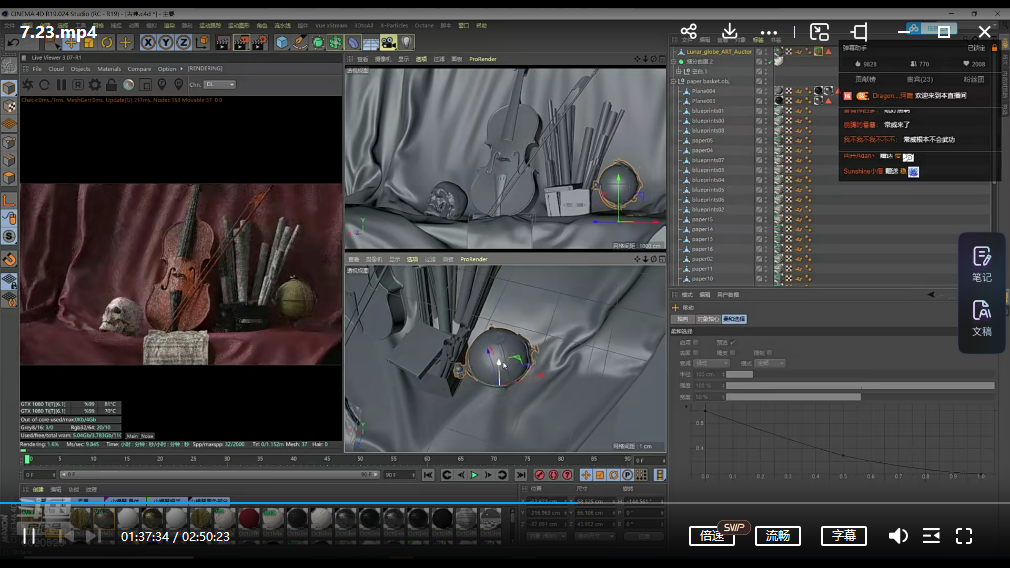Expand the 空白.1 null tree node
This screenshot has width=1010, height=568.
coord(678,71)
